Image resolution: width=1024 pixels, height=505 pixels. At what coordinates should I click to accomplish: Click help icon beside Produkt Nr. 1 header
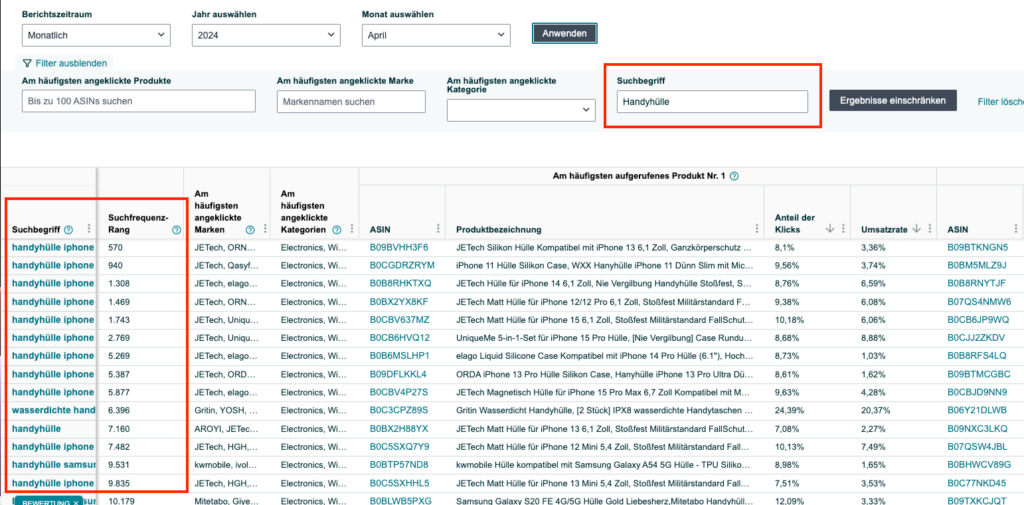[734, 176]
